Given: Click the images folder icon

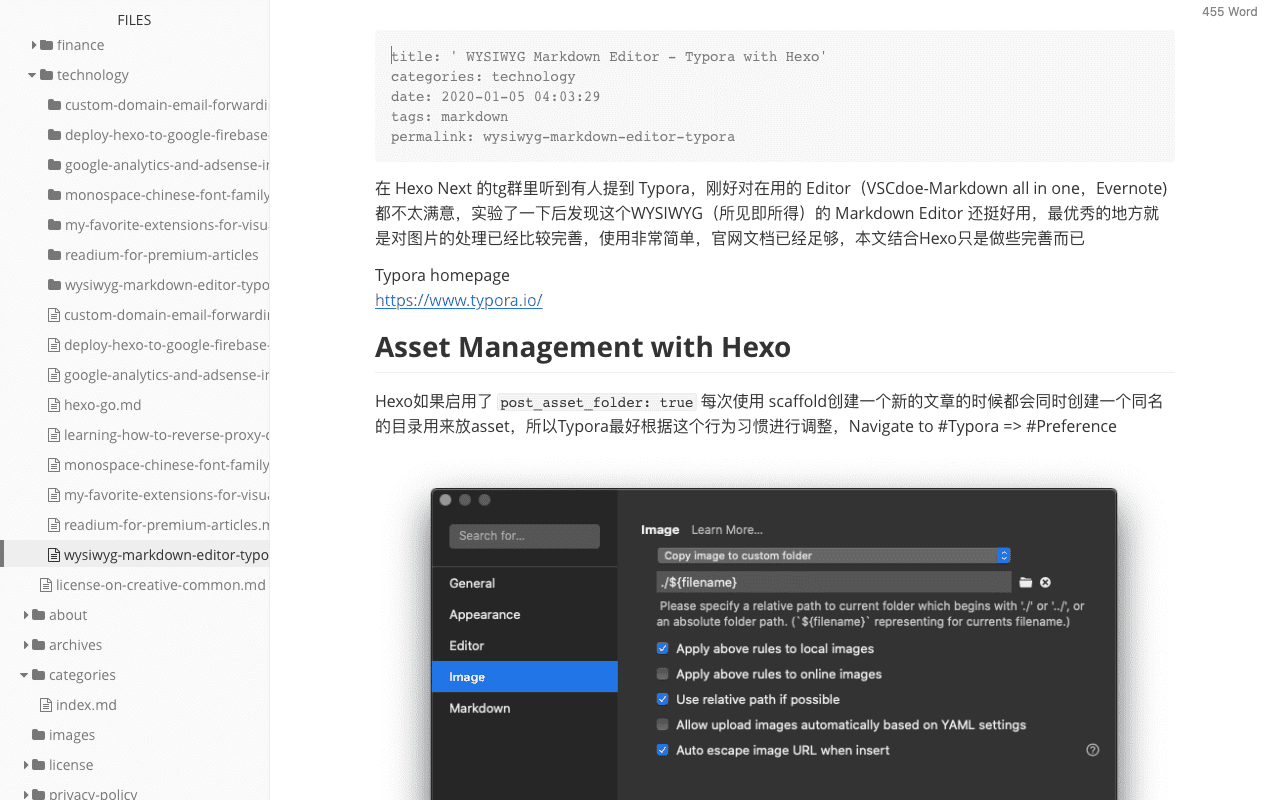Looking at the screenshot, I should (39, 735).
